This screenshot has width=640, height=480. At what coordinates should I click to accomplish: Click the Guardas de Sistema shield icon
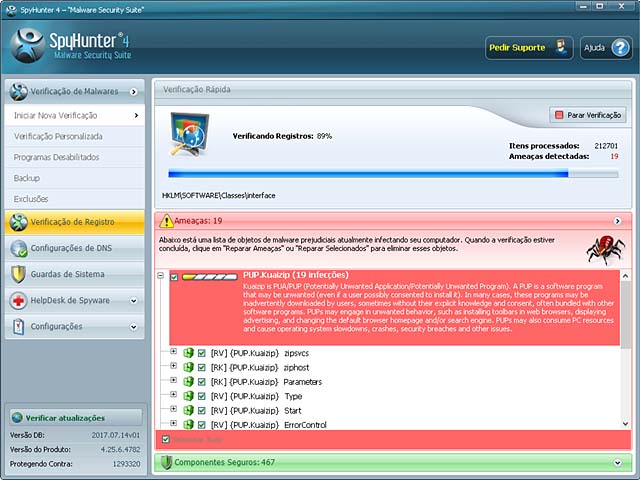tap(19, 274)
